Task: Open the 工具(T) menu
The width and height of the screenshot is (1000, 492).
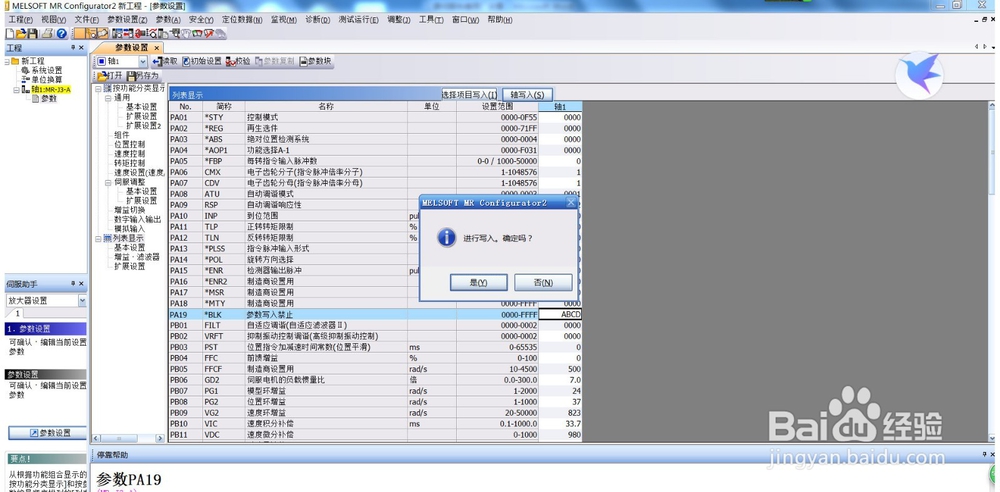Action: pos(431,20)
